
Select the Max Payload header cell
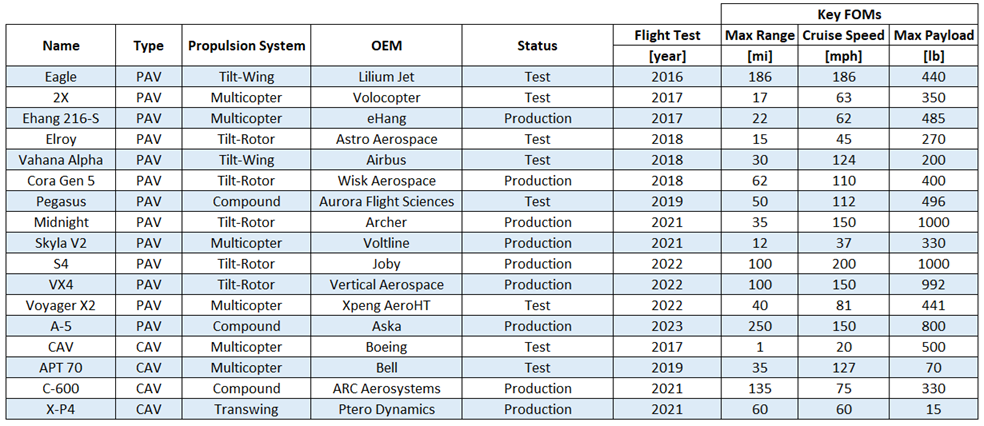pyautogui.click(x=934, y=36)
